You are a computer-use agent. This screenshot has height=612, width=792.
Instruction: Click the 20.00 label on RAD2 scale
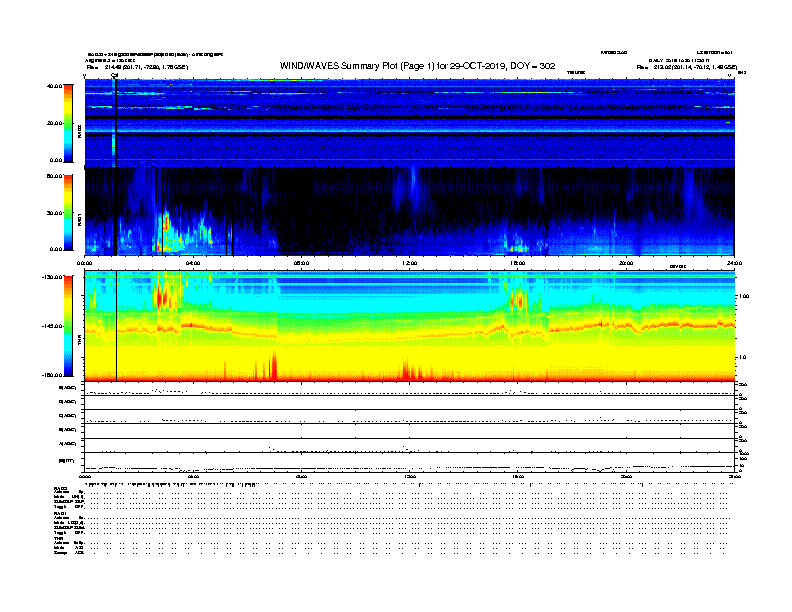click(x=55, y=123)
